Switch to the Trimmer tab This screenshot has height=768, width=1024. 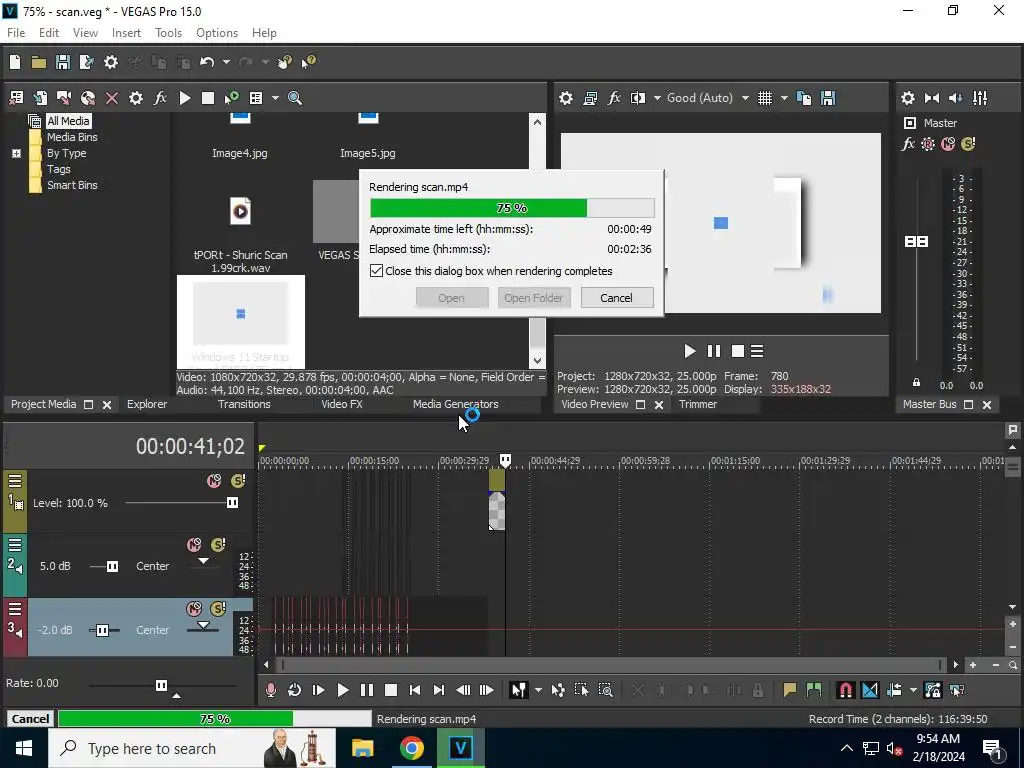(x=698, y=404)
